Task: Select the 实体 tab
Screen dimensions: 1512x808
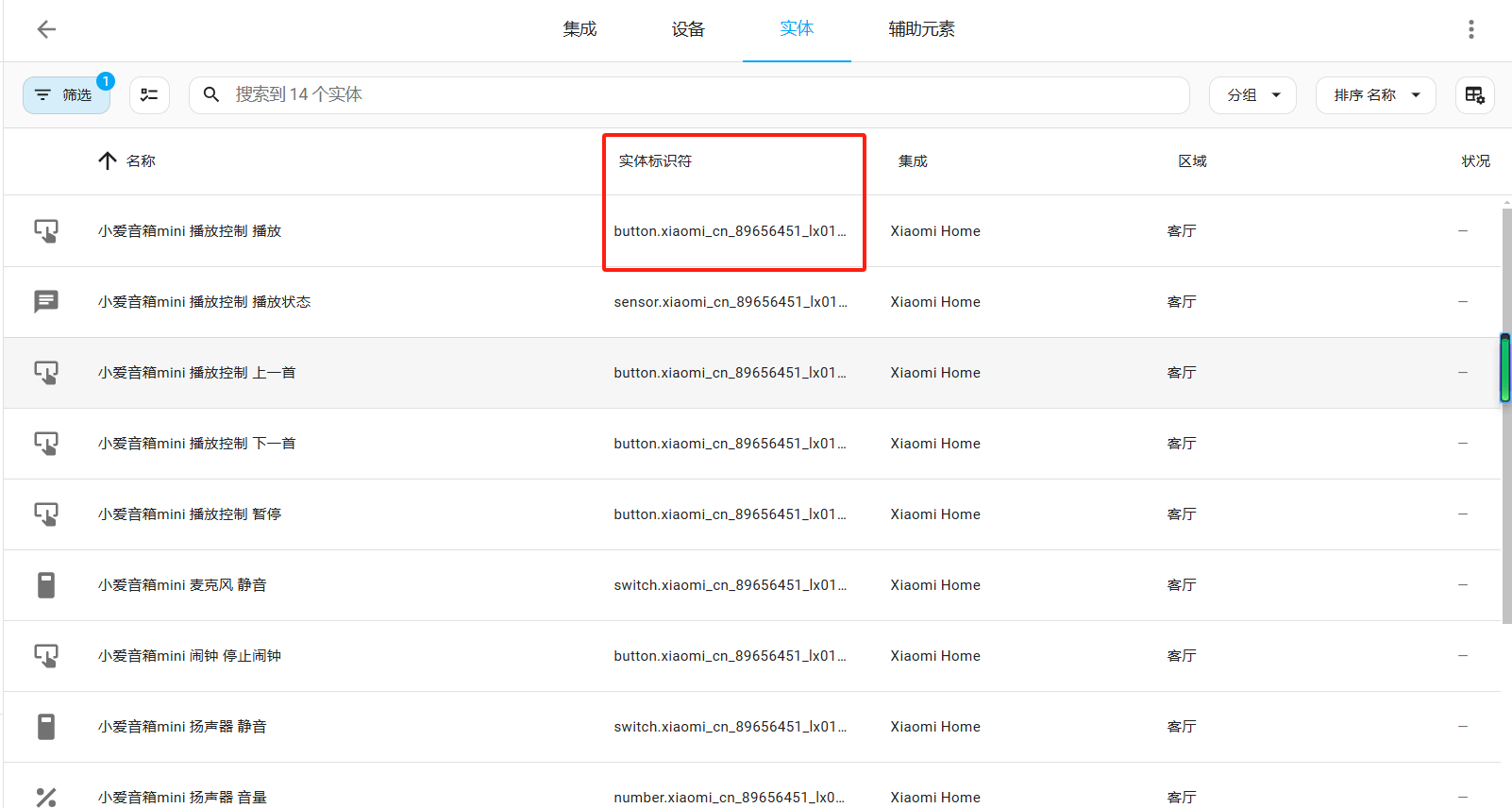Action: [797, 29]
